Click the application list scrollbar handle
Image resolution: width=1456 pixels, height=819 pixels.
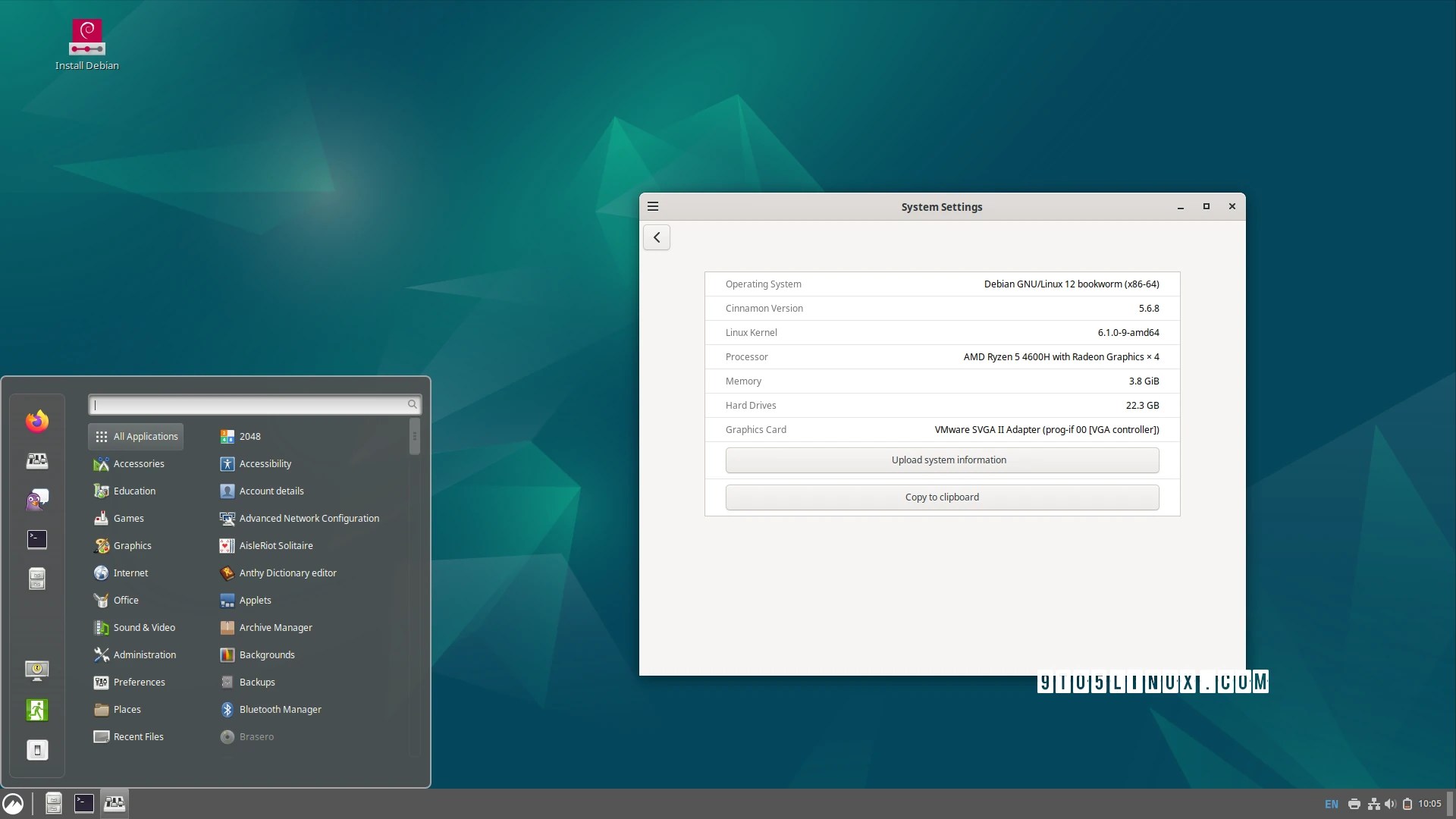[415, 436]
